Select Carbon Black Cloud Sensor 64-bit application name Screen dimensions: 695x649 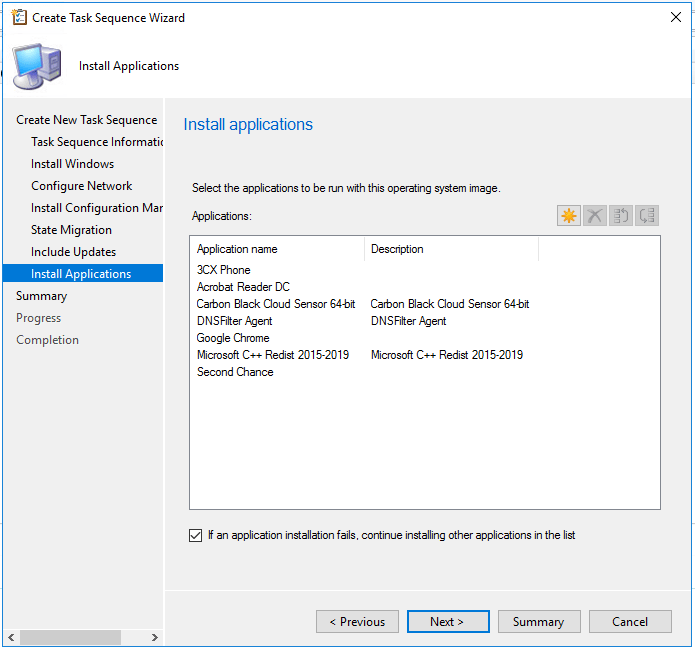click(x=276, y=304)
